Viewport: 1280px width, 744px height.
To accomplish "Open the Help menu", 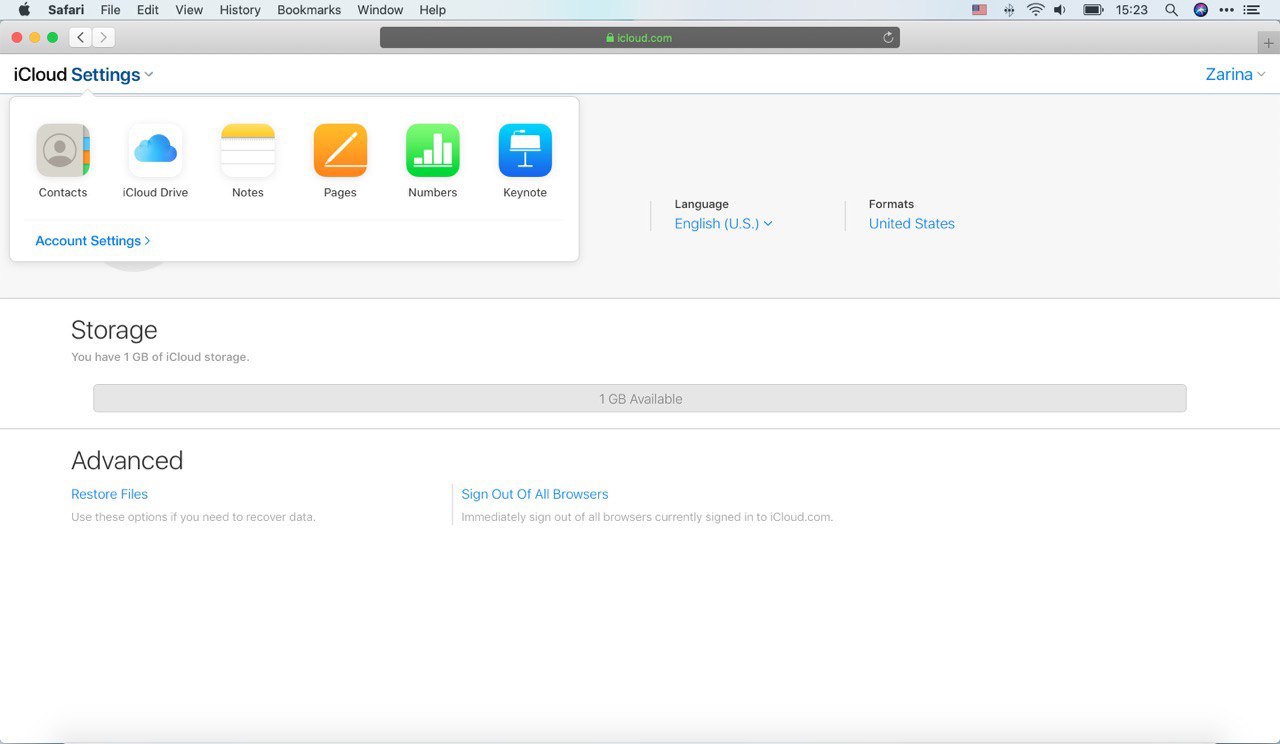I will tap(433, 10).
